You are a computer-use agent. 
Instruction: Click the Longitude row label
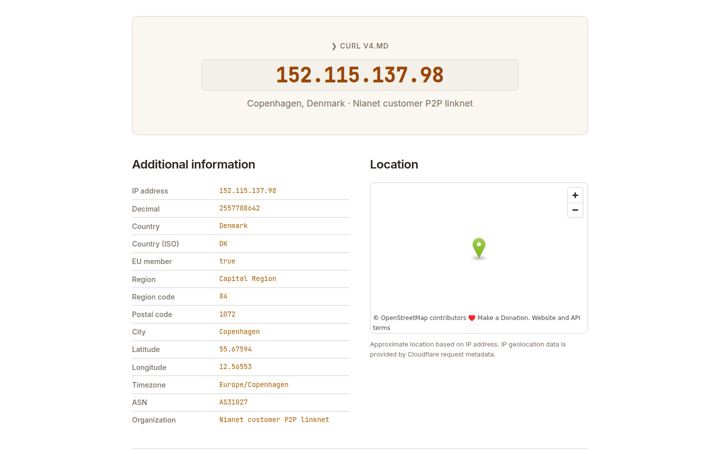click(x=149, y=367)
